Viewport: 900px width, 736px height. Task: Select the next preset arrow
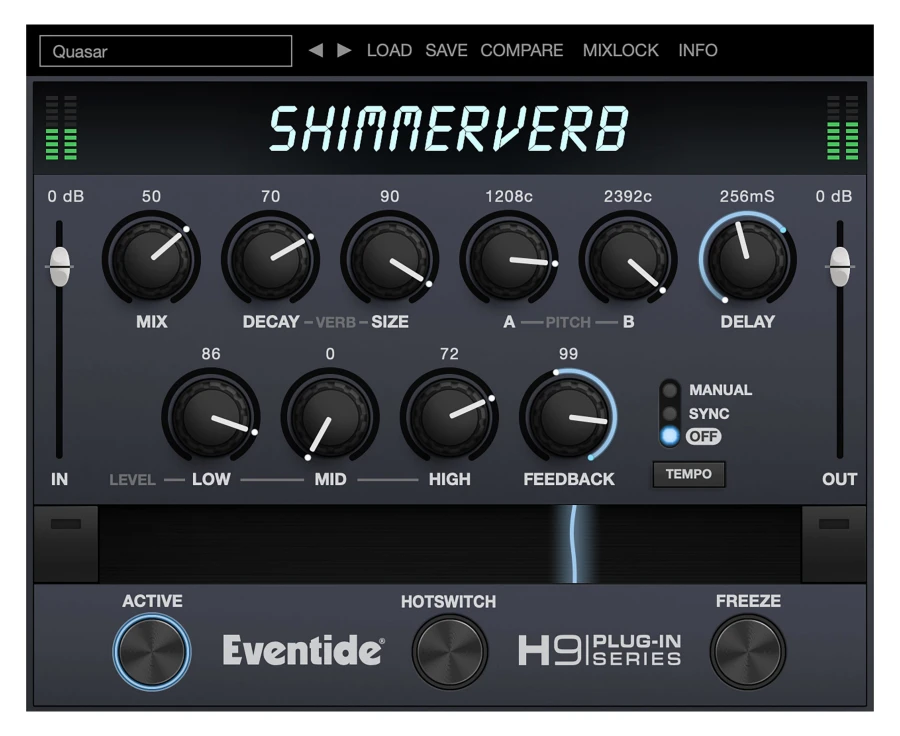pos(344,51)
